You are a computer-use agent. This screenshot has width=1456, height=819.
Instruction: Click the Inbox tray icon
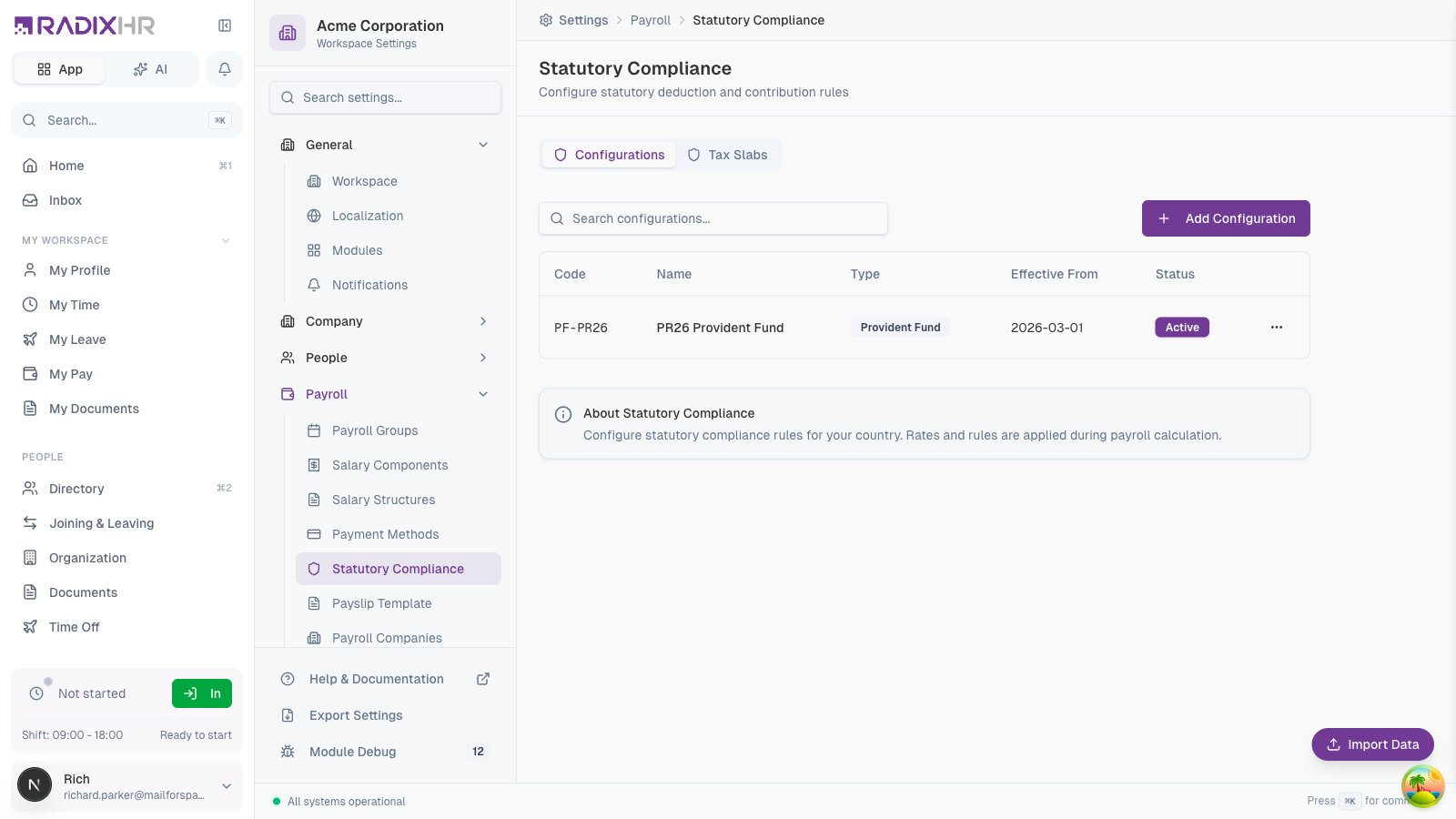pyautogui.click(x=30, y=200)
